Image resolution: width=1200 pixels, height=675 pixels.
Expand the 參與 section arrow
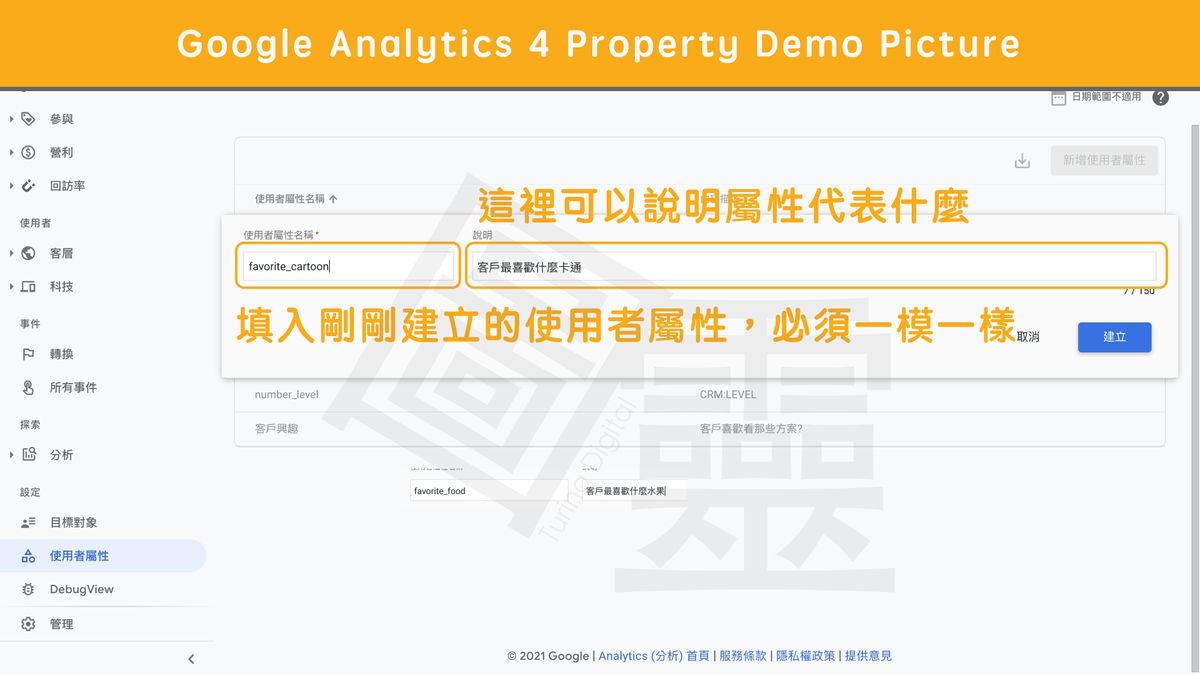(11, 119)
